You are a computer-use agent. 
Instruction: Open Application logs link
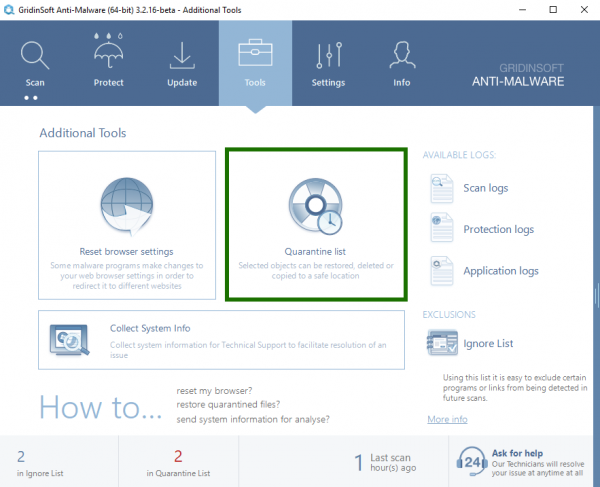pyautogui.click(x=501, y=271)
